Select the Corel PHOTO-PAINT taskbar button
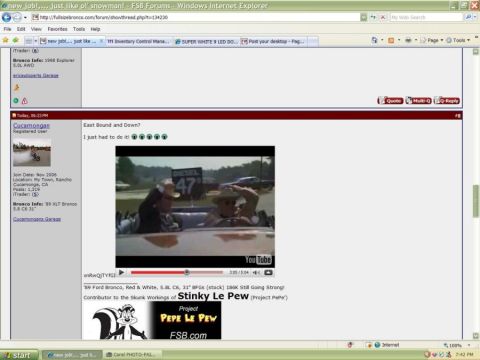The width and height of the screenshot is (480, 360). [x=132, y=355]
